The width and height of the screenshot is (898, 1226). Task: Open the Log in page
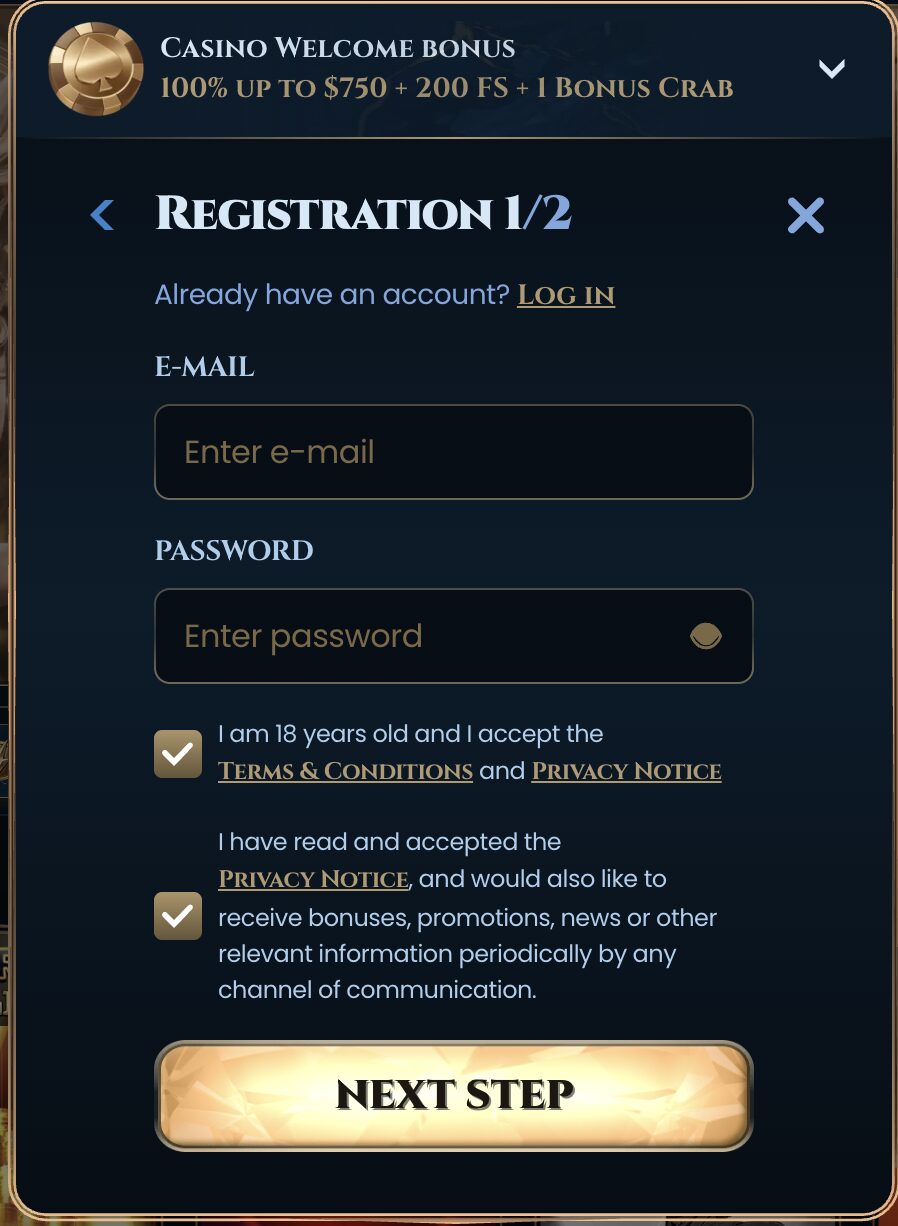pos(566,294)
